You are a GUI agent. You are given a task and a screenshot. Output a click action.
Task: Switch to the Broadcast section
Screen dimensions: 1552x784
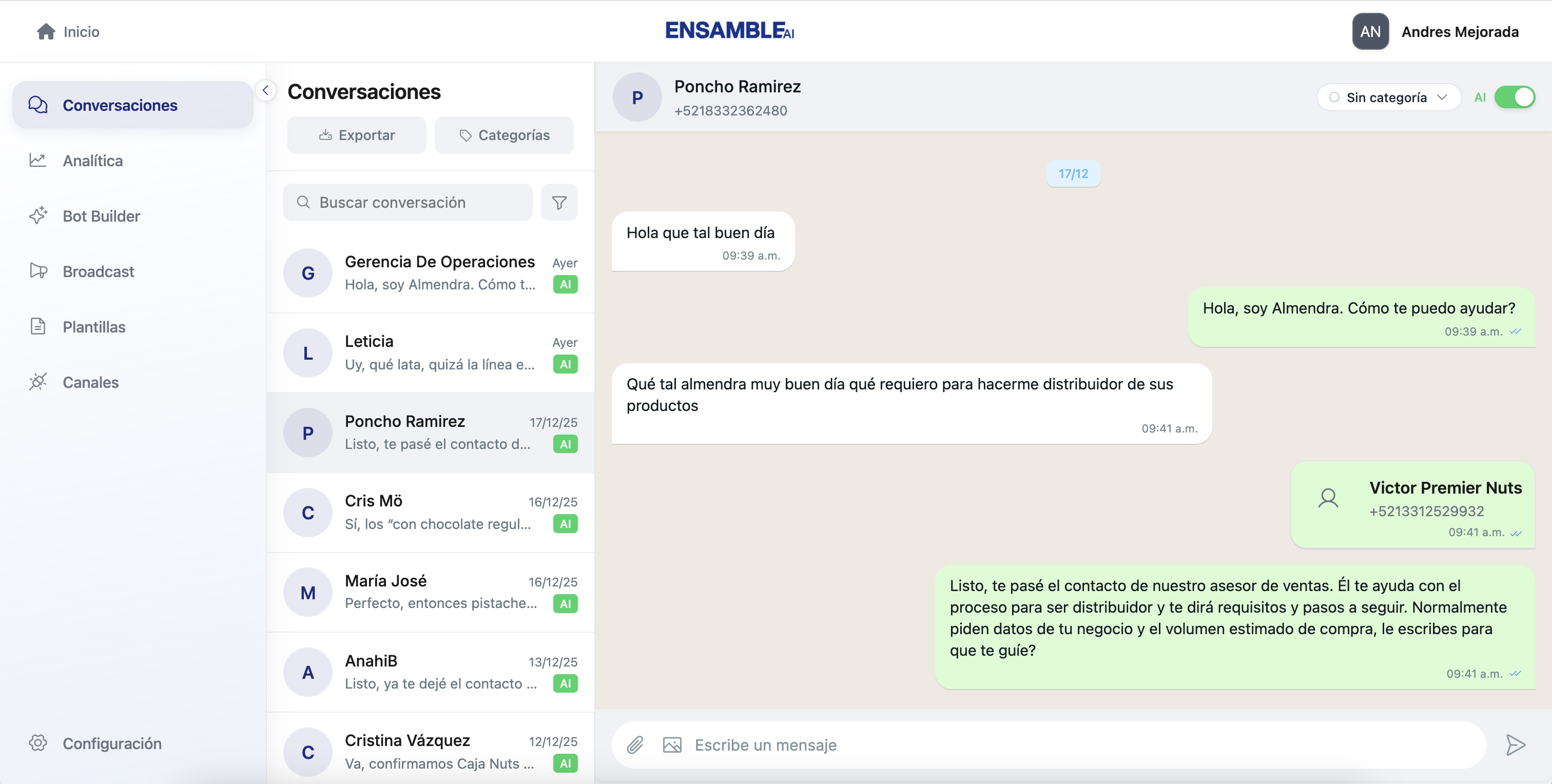[x=98, y=271]
